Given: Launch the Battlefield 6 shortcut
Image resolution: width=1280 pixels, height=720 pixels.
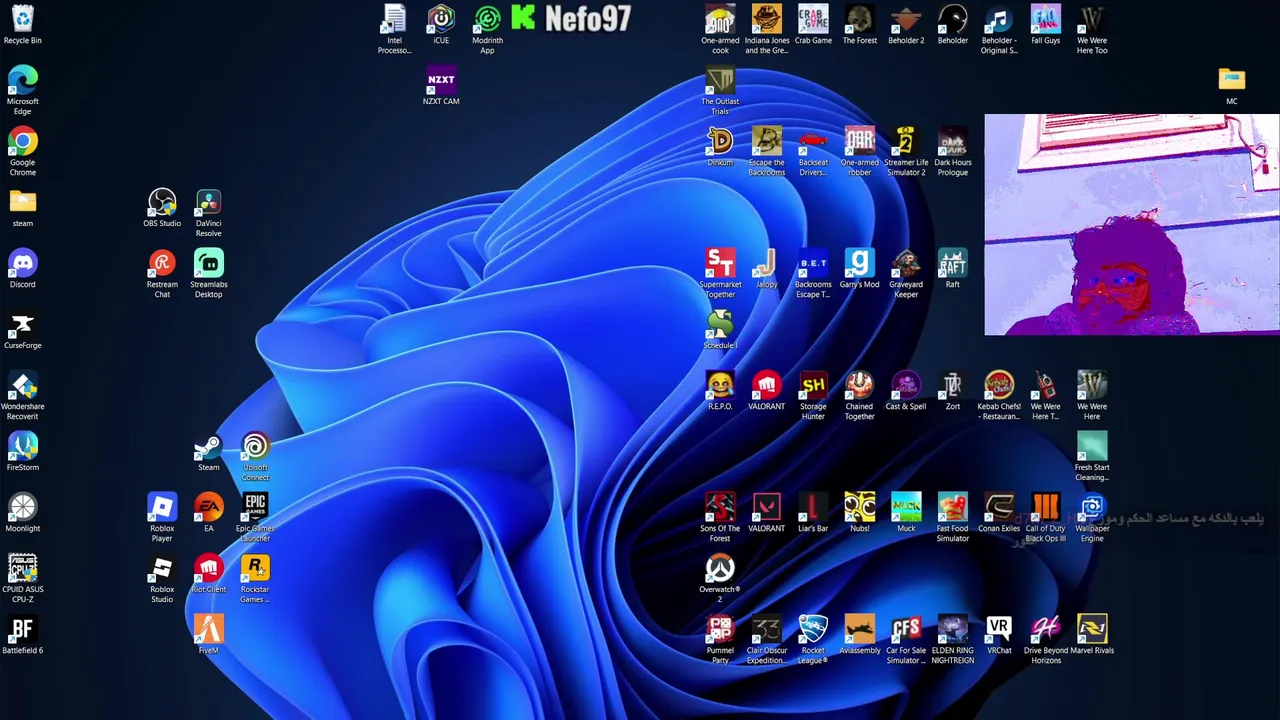Looking at the screenshot, I should tap(22, 635).
